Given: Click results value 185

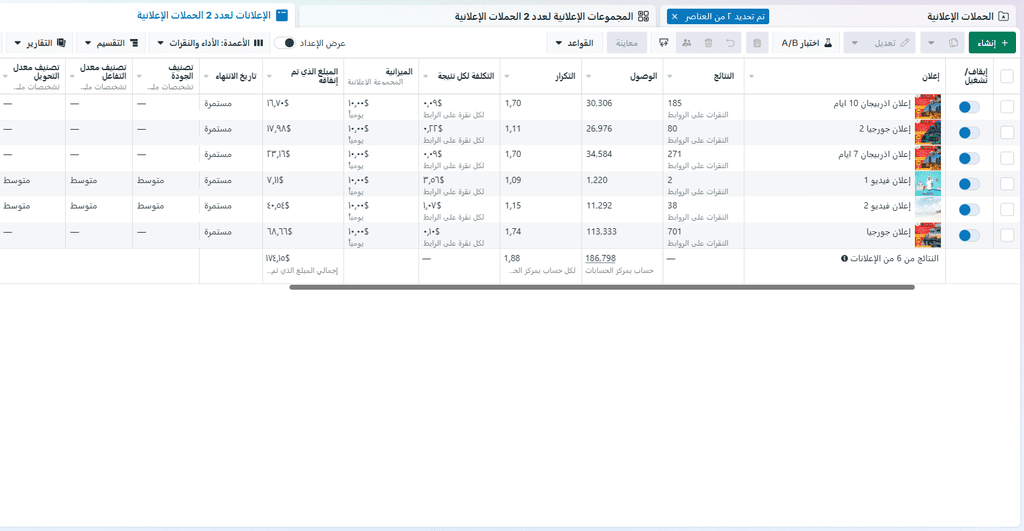Looking at the screenshot, I should [x=675, y=103].
